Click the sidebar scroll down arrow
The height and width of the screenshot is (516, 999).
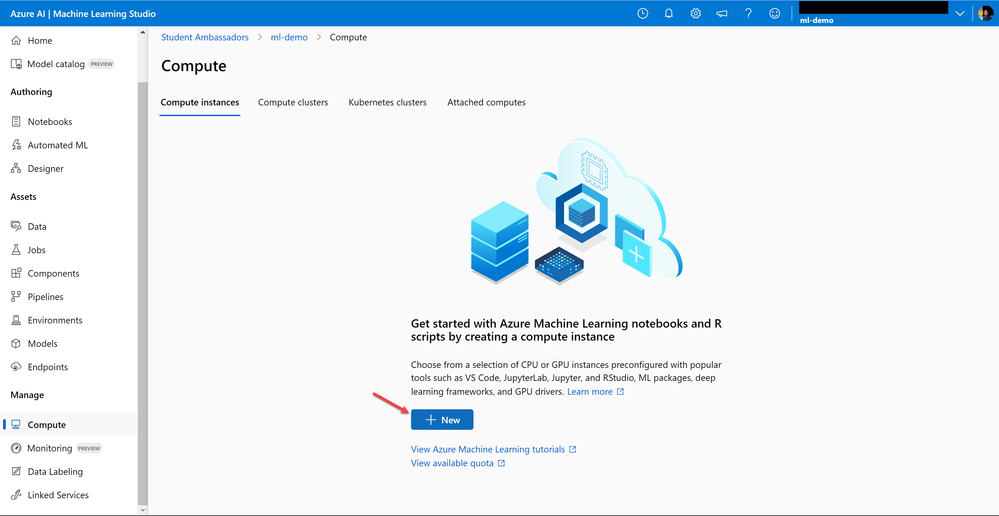click(143, 510)
